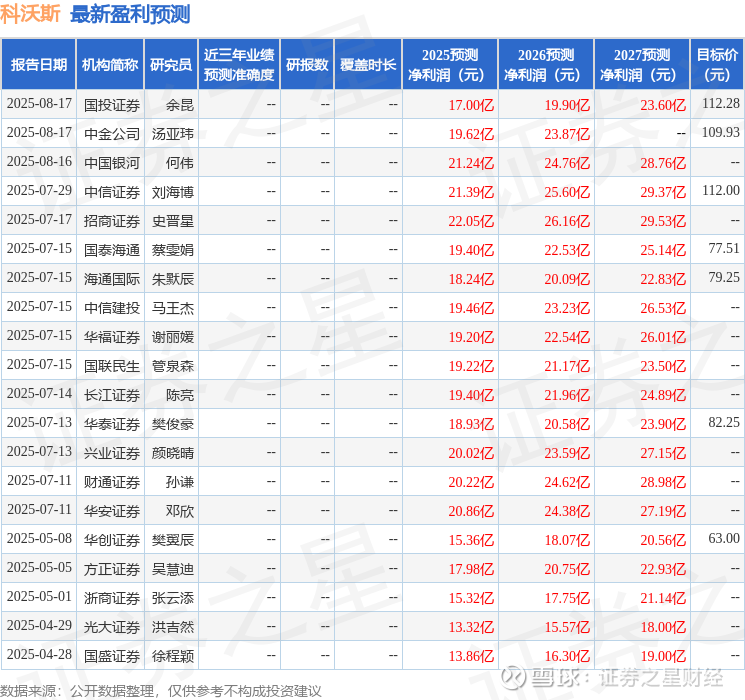The image size is (745, 700).
Task: Click the 报告日期 column header
Action: click(38, 65)
